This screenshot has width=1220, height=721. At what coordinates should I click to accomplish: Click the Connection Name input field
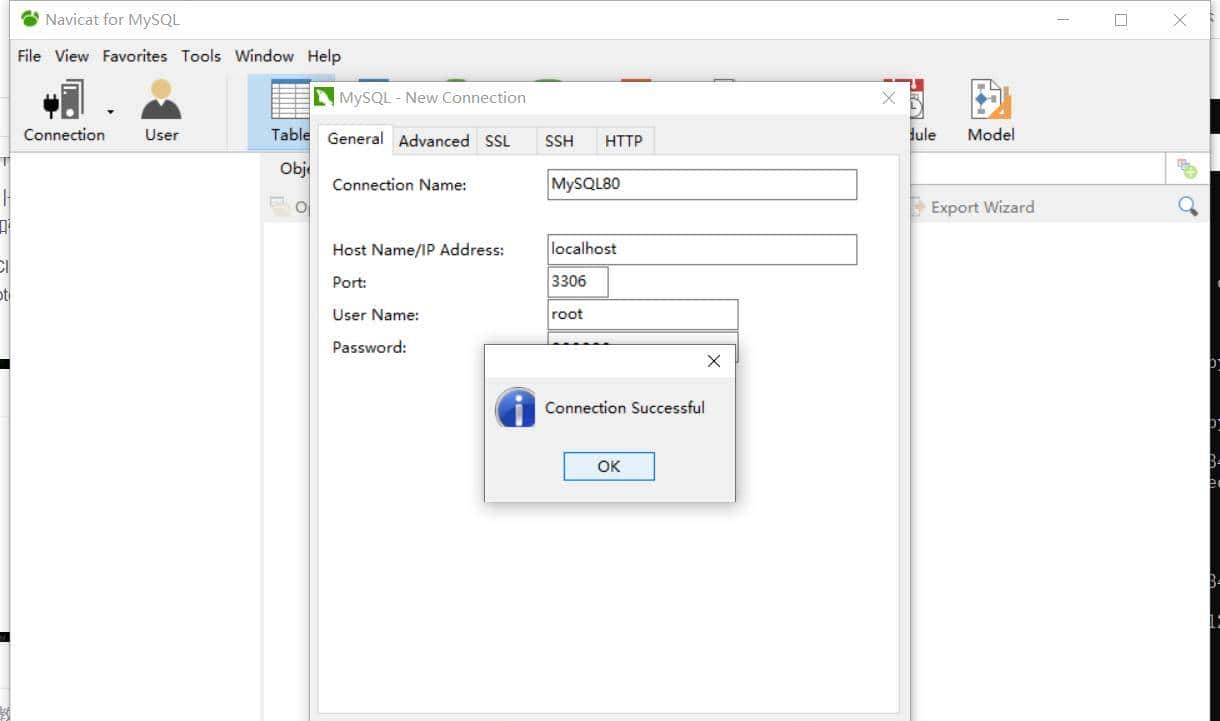(x=701, y=184)
